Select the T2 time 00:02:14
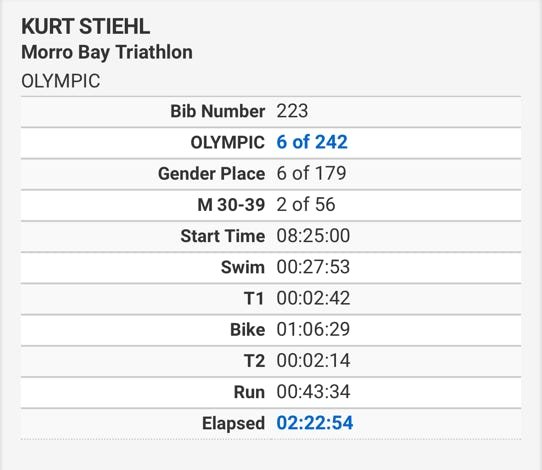The width and height of the screenshot is (542, 470). 313,360
